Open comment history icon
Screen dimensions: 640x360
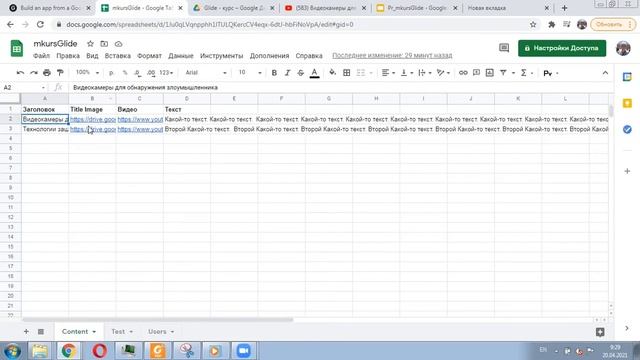[504, 48]
